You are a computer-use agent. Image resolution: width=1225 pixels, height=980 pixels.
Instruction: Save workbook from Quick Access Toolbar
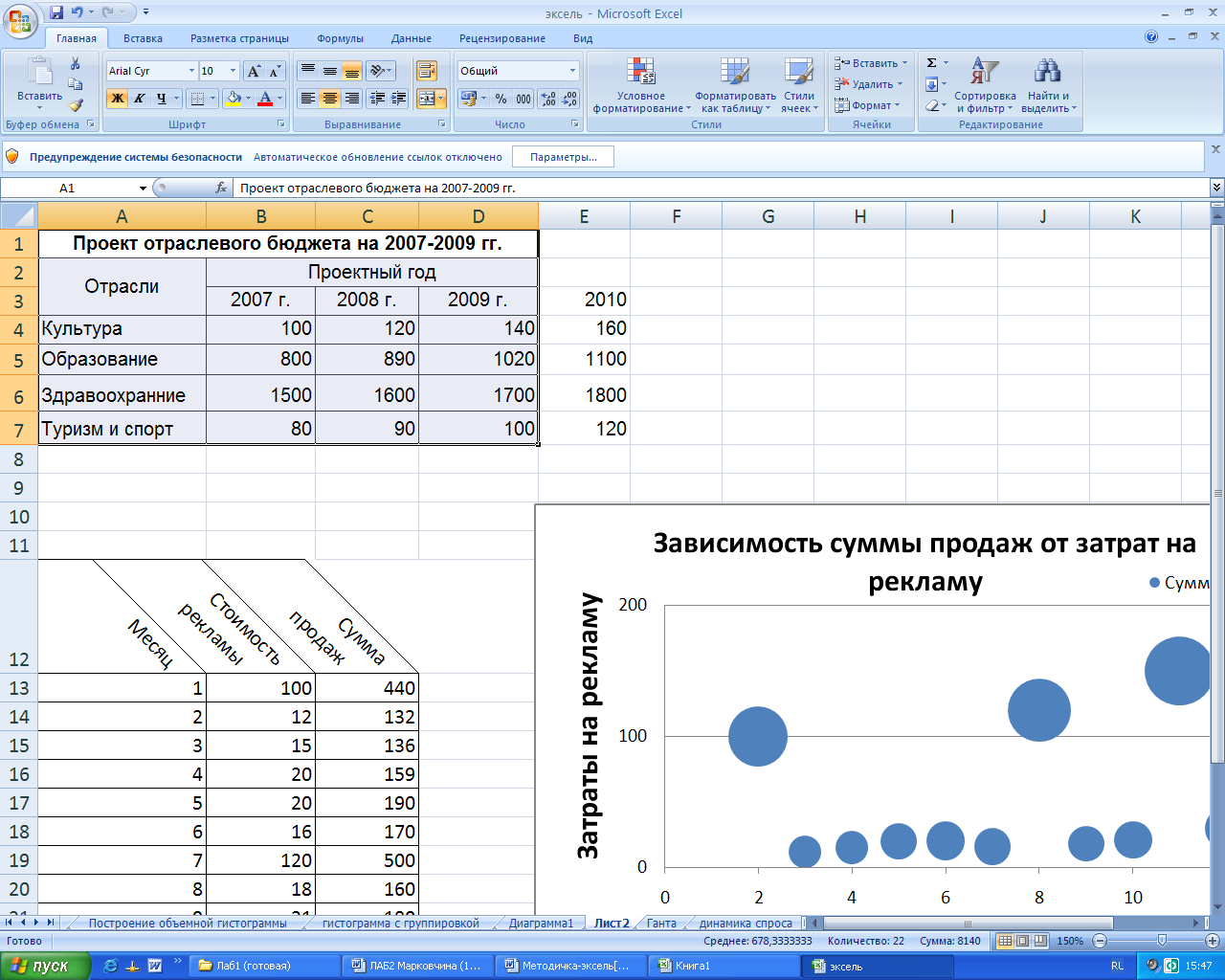click(56, 12)
